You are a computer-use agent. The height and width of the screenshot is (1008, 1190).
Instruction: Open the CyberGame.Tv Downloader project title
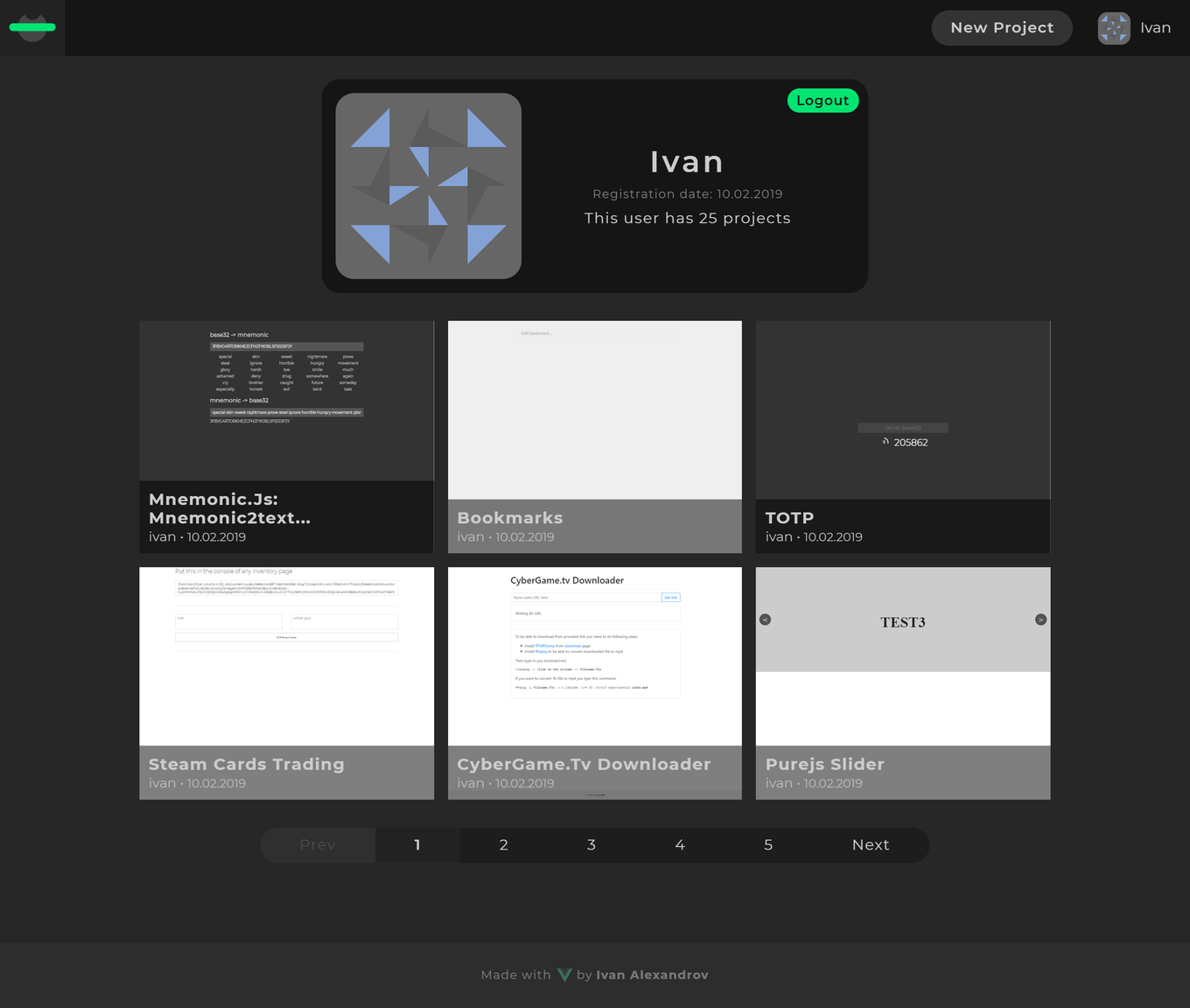coord(584,764)
